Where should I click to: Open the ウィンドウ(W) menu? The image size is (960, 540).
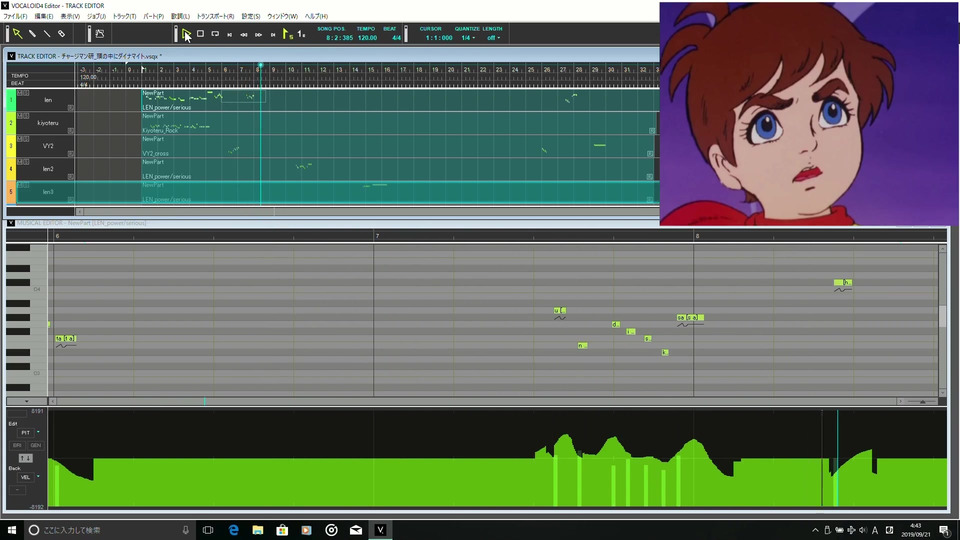click(282, 17)
